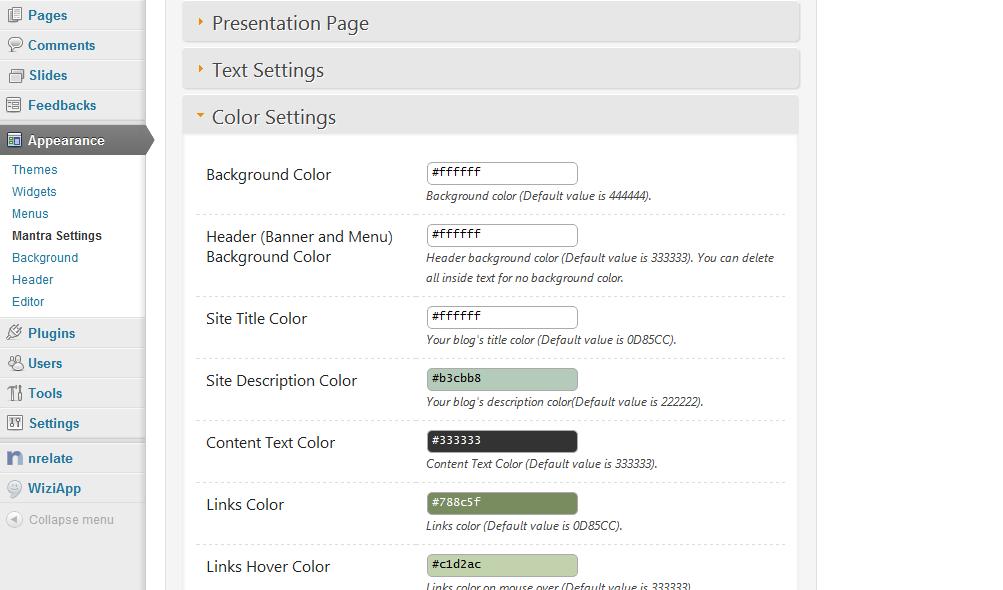Click the Comments speech bubble icon
This screenshot has width=1003, height=590.
(x=14, y=45)
